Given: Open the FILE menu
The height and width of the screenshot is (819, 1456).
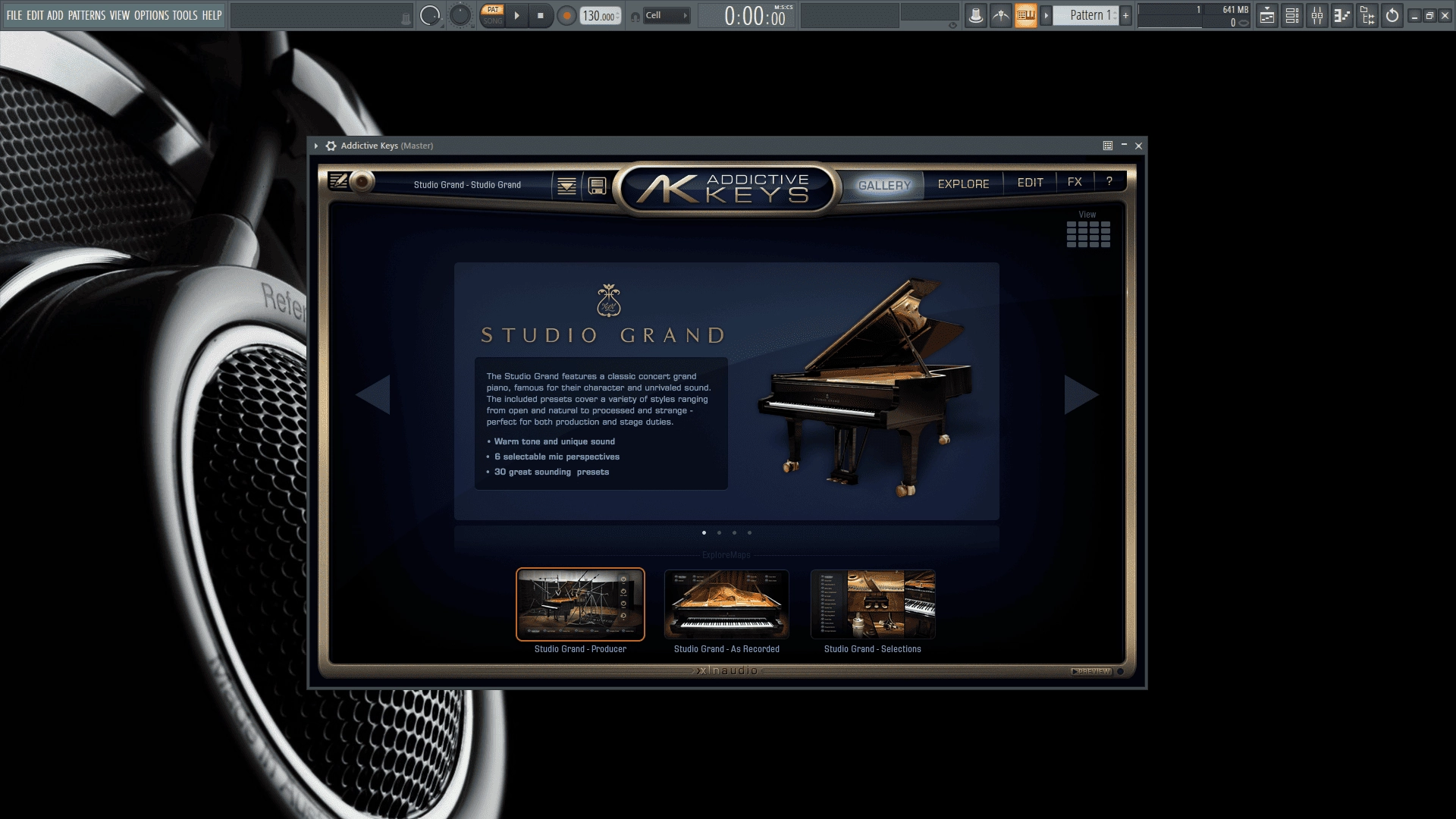Looking at the screenshot, I should 14,15.
